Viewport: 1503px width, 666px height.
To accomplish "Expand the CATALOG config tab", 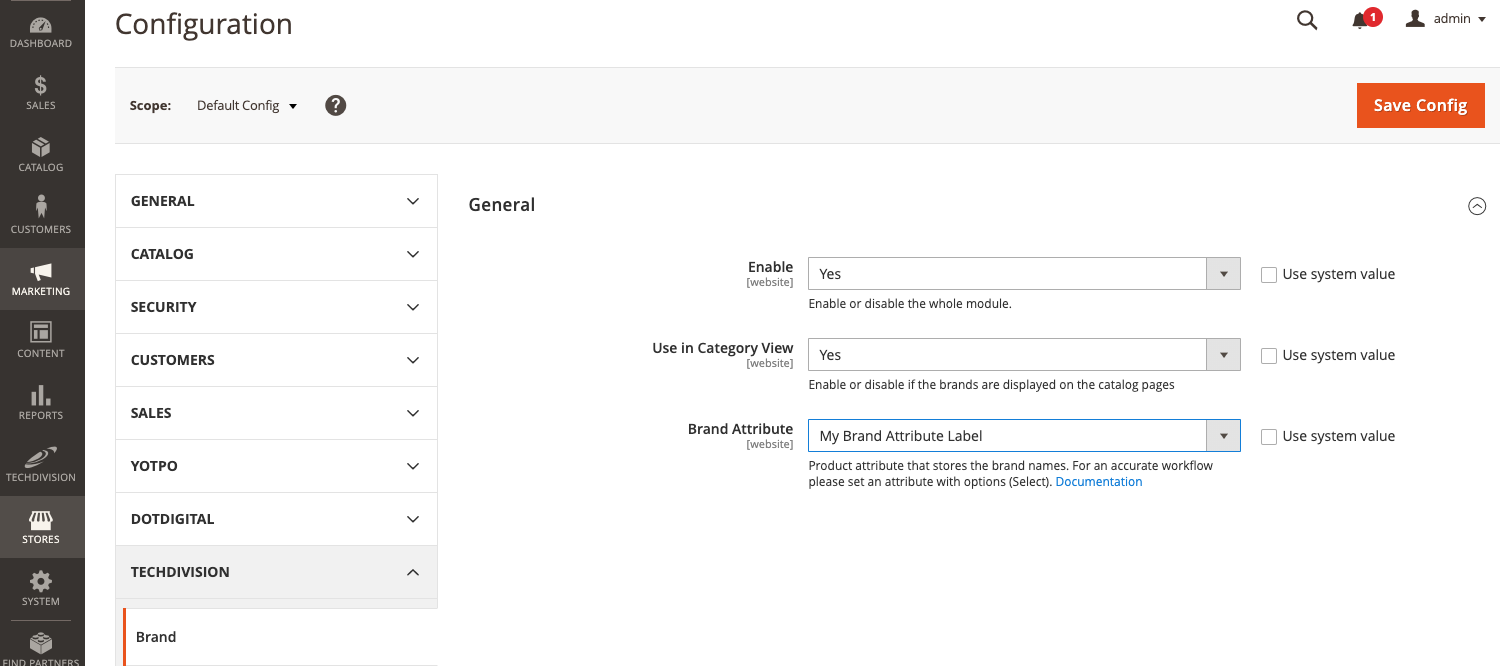I will [276, 254].
